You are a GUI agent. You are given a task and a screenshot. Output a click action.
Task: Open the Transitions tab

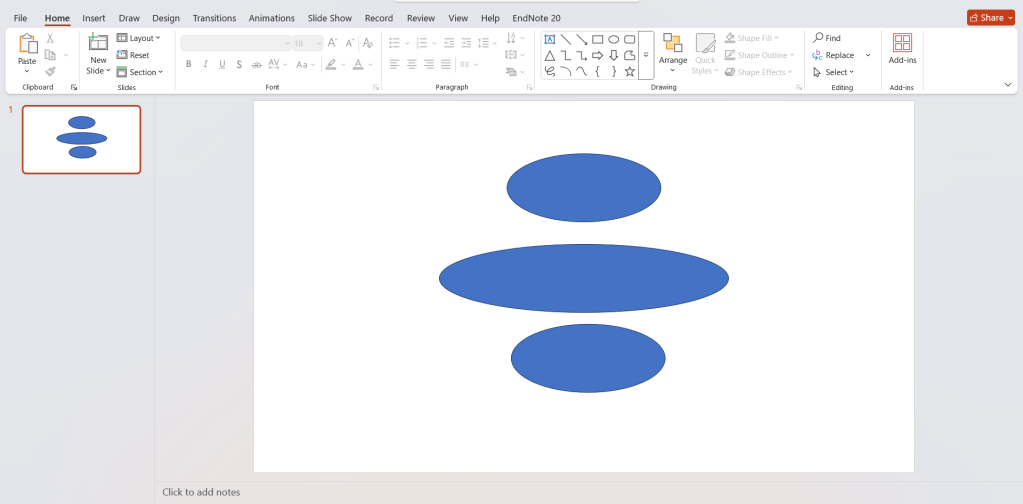(214, 18)
